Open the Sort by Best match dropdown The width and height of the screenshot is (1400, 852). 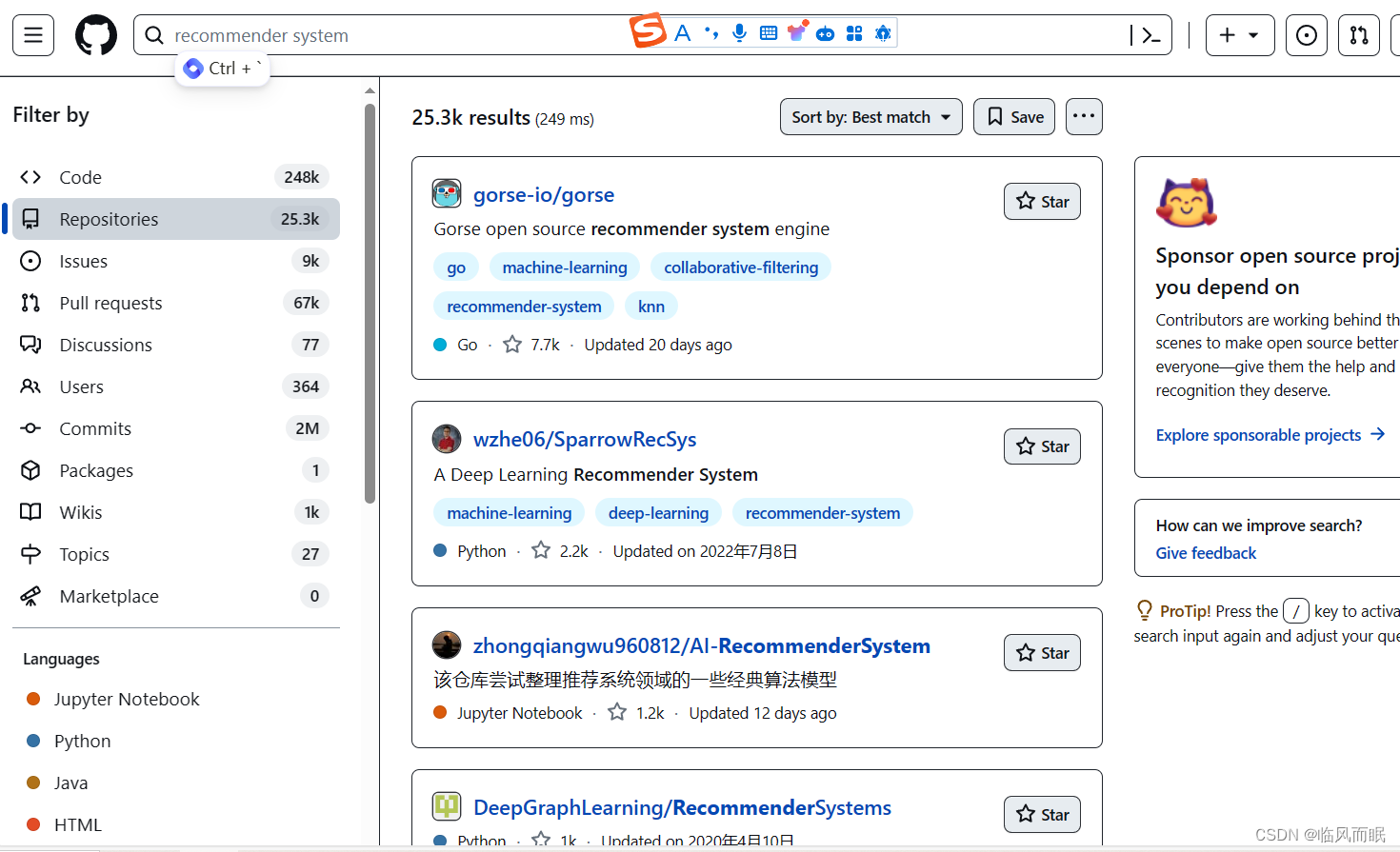point(871,117)
